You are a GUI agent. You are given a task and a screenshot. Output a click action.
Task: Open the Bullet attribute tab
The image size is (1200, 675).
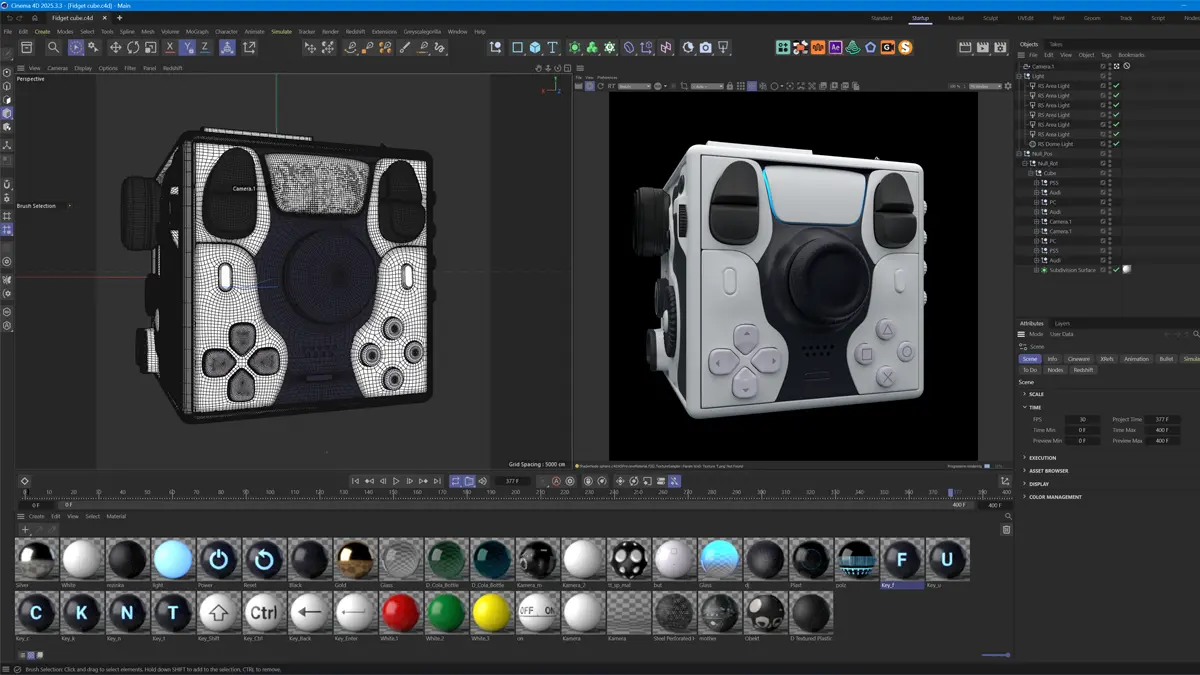click(x=1166, y=359)
